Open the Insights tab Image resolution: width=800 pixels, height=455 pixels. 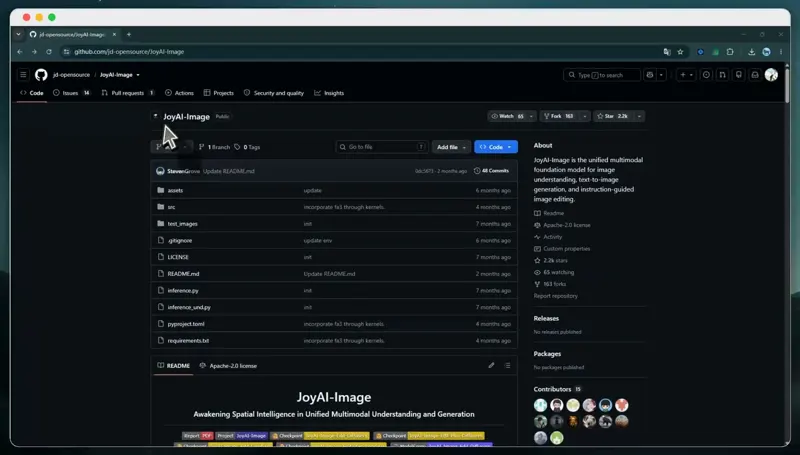pos(329,93)
